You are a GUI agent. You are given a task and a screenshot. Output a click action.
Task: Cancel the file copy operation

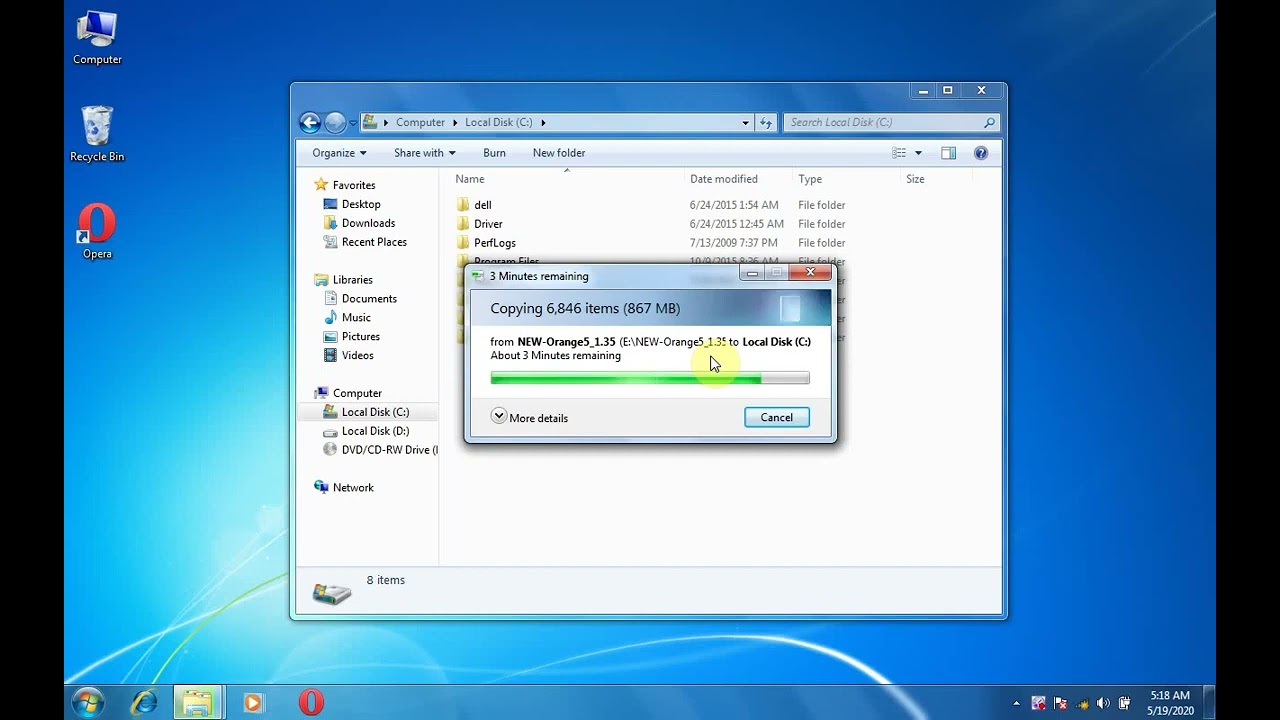[x=776, y=417]
